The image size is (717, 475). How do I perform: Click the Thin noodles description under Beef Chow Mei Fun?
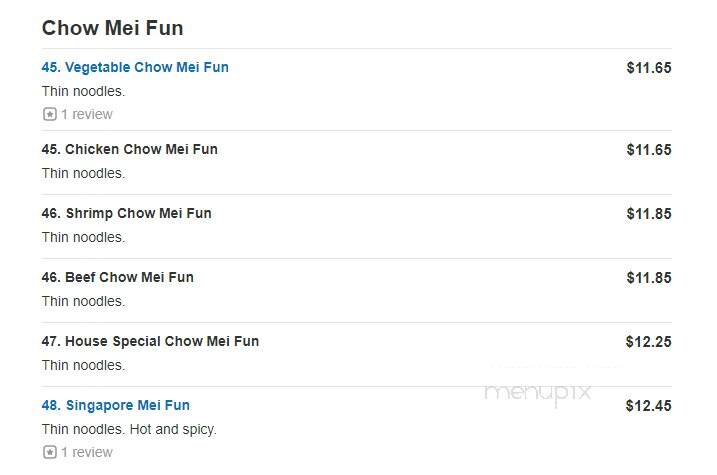(83, 301)
